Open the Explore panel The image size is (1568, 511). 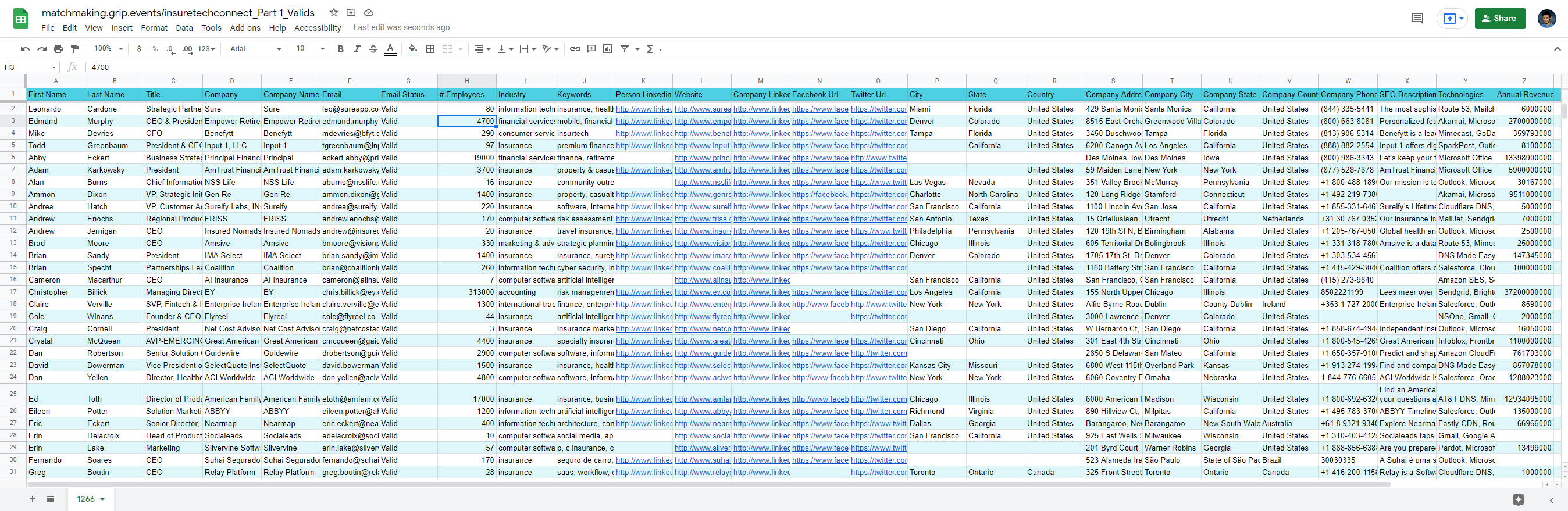click(x=1518, y=500)
